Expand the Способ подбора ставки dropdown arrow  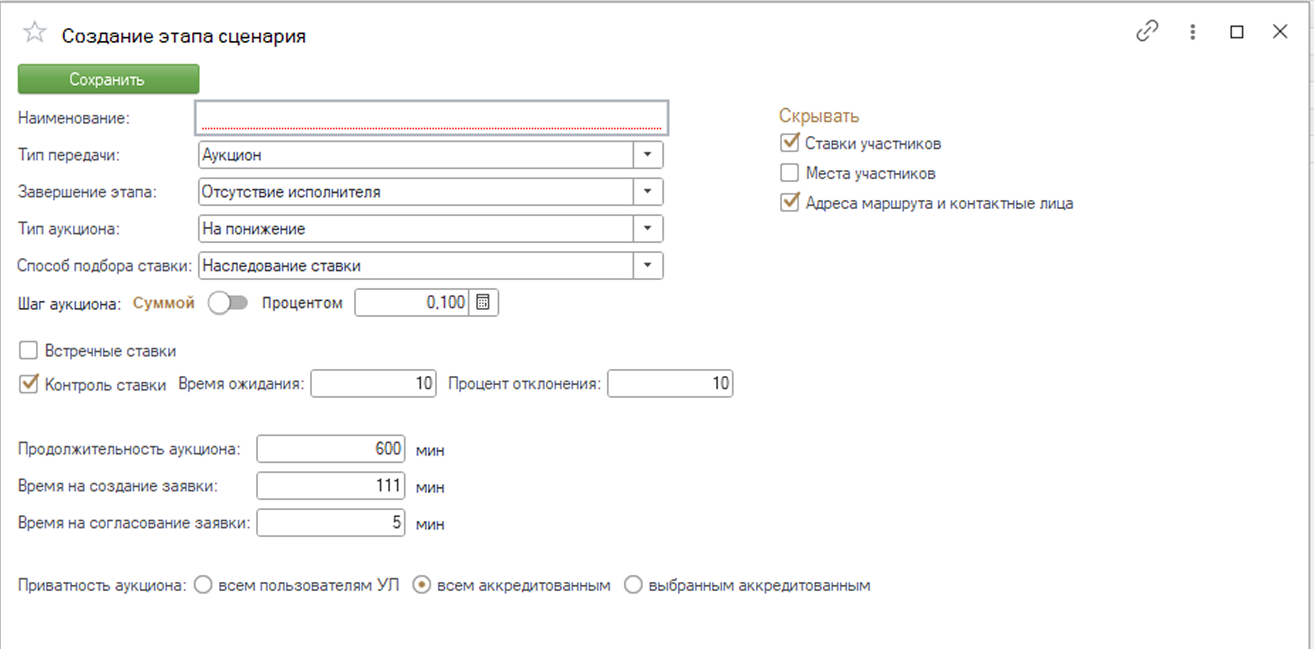point(648,266)
